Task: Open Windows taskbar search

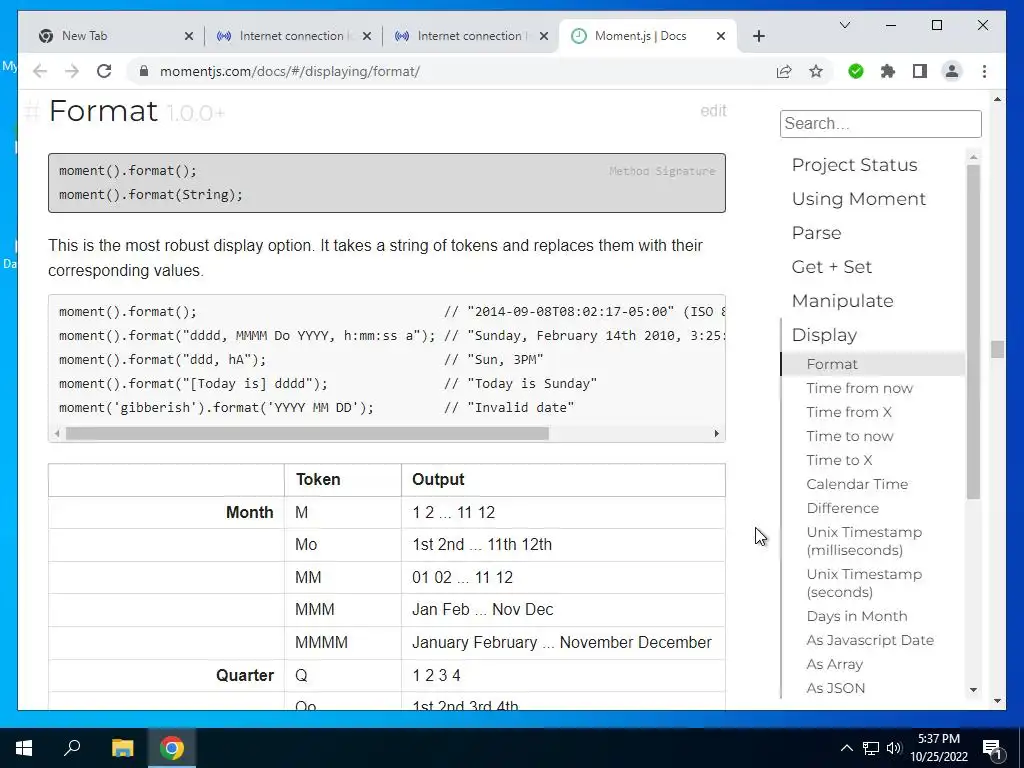Action: click(x=72, y=748)
